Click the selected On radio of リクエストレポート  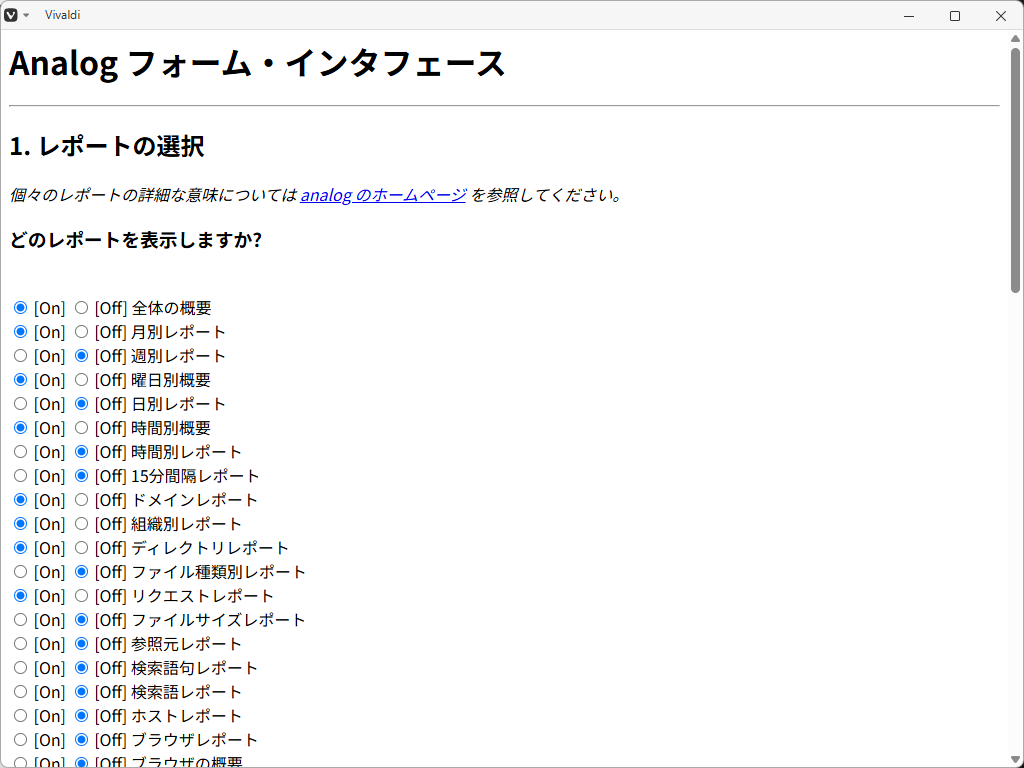(20, 596)
